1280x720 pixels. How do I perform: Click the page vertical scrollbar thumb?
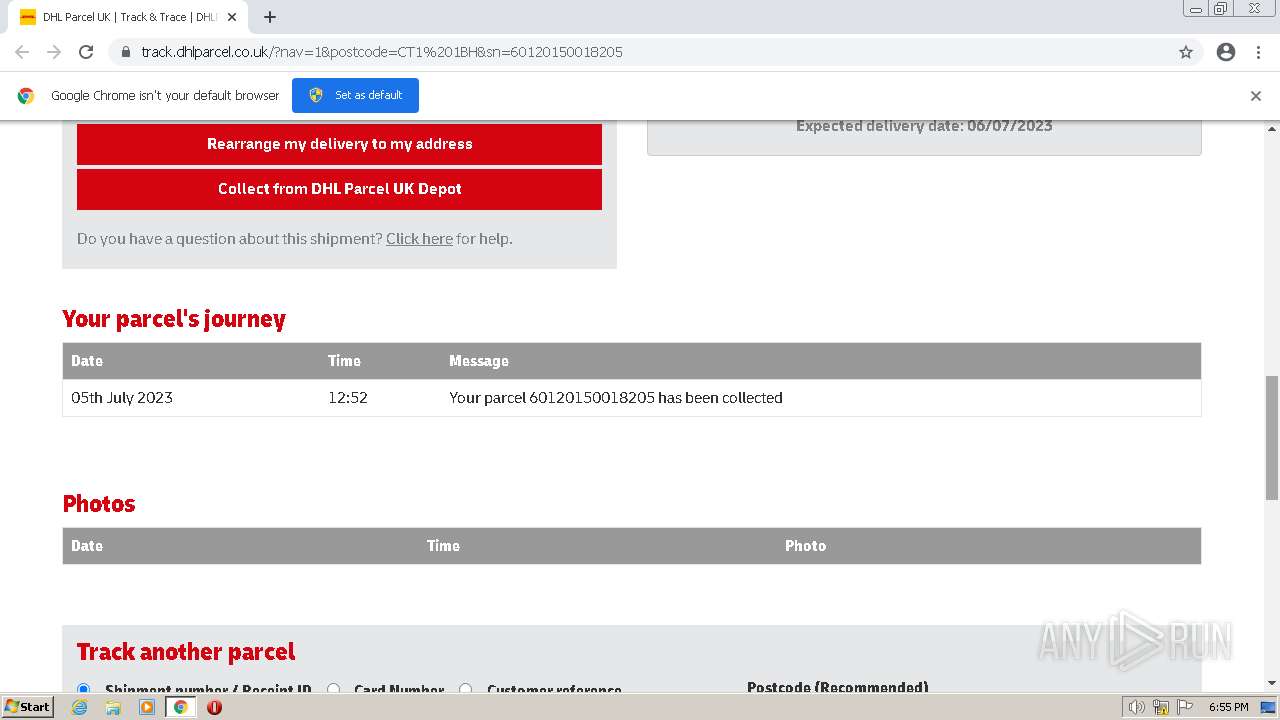(x=1272, y=437)
